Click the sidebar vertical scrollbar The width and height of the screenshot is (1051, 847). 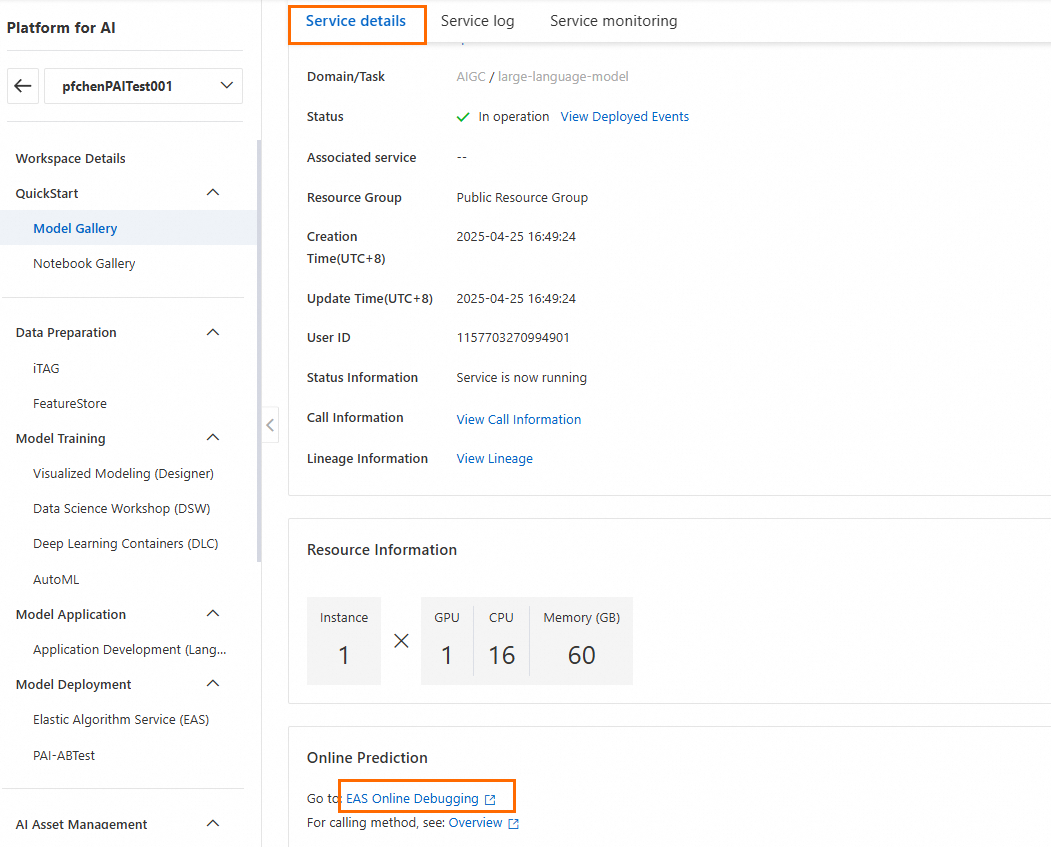coord(259,350)
